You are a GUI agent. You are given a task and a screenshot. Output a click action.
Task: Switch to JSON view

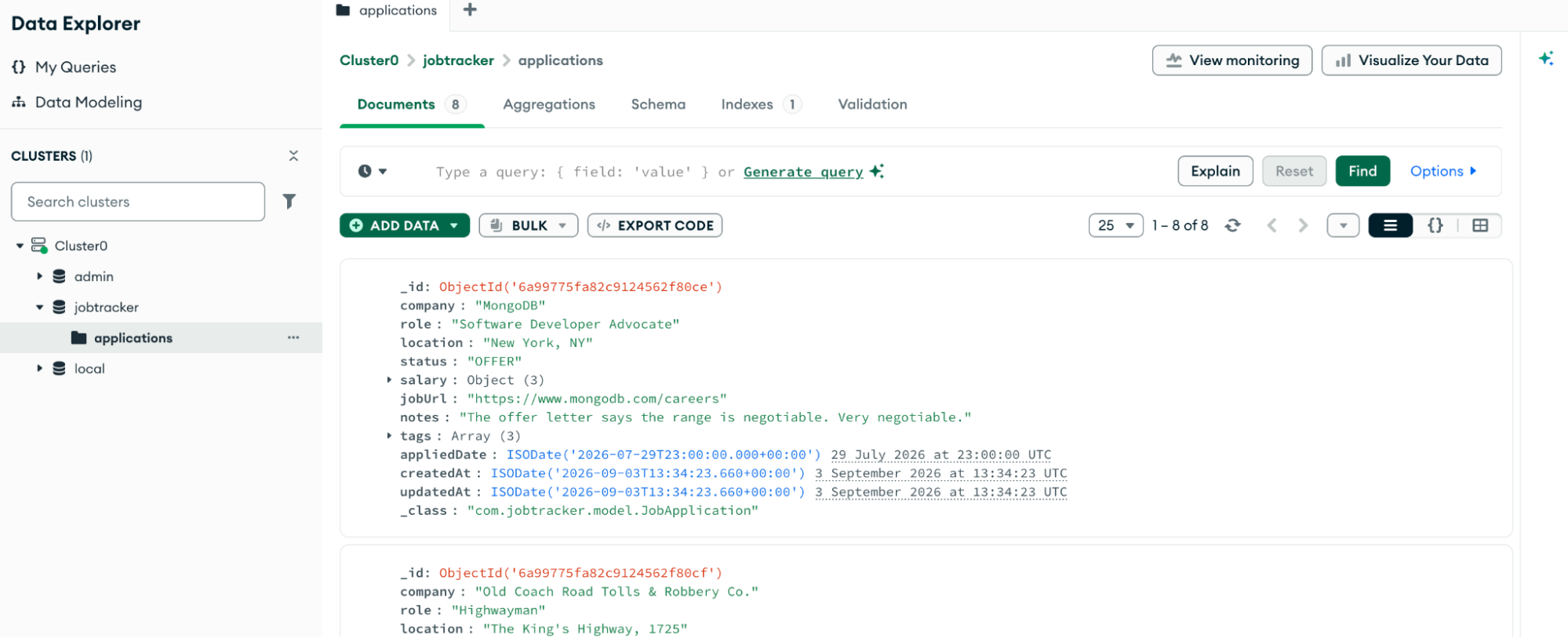coord(1435,225)
